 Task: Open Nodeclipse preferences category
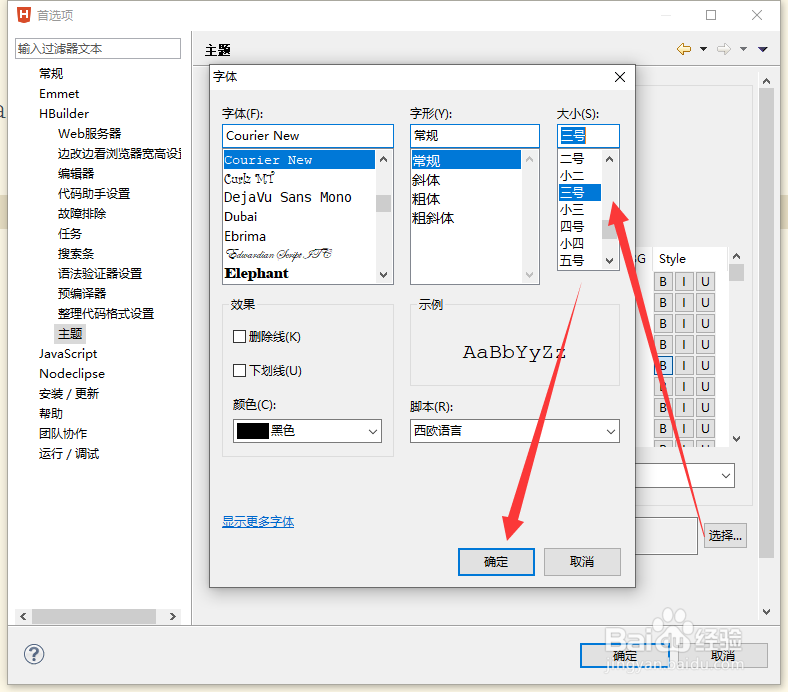pos(72,374)
